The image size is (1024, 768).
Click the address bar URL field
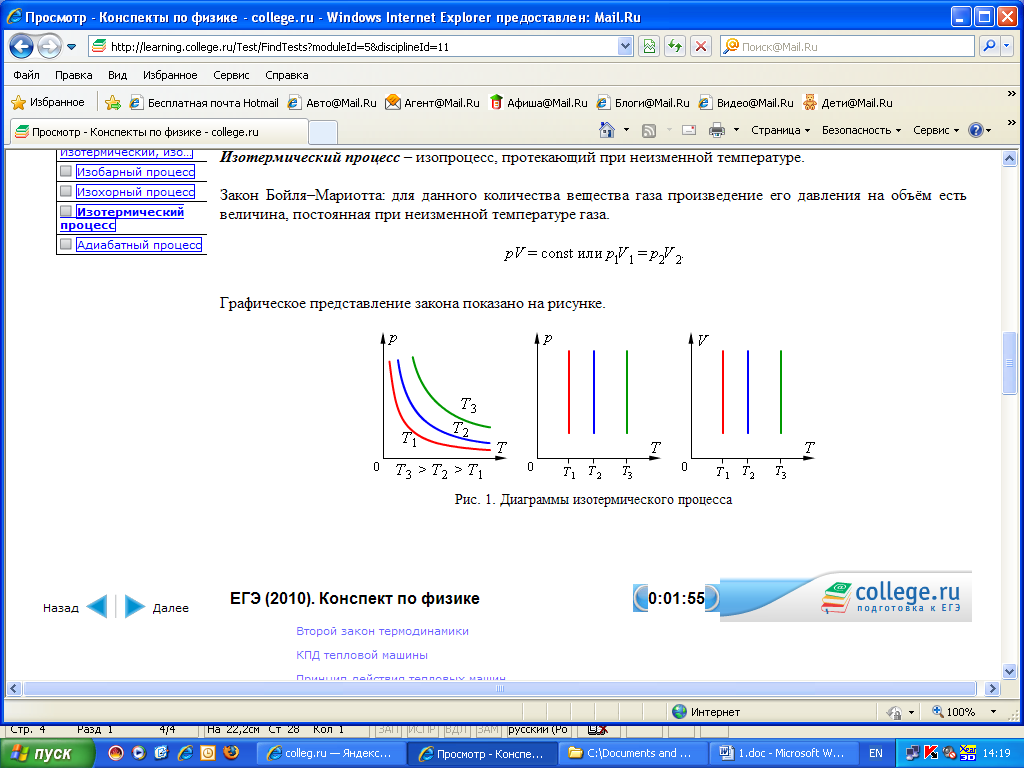coord(353,46)
